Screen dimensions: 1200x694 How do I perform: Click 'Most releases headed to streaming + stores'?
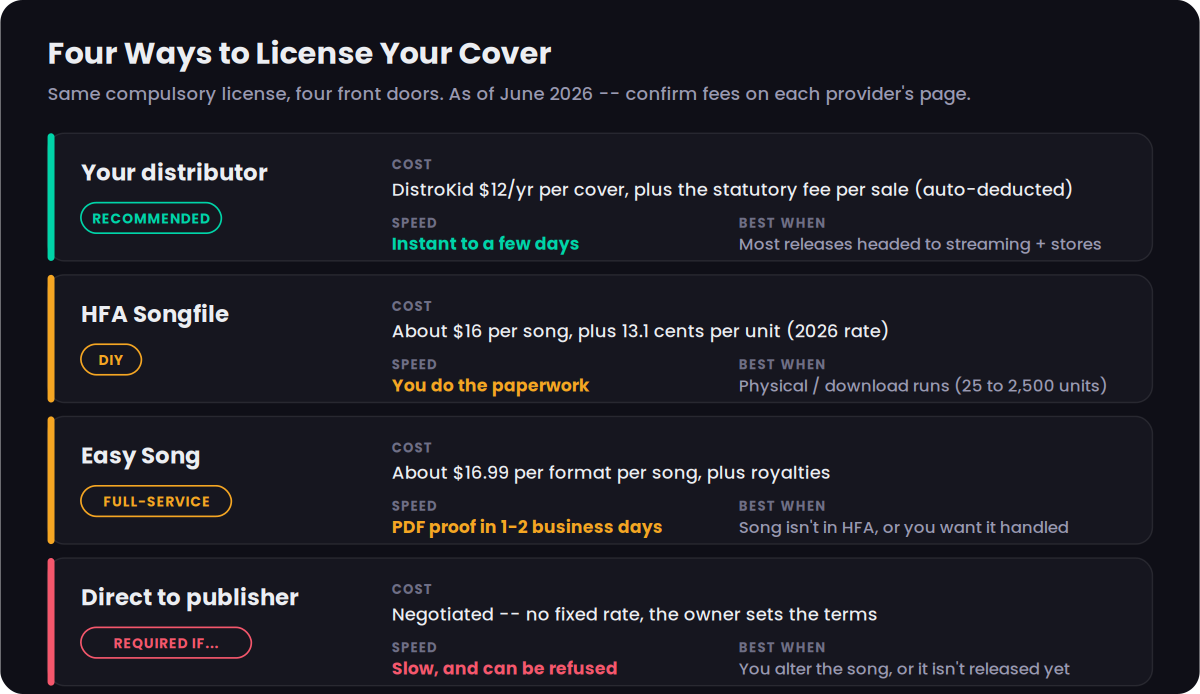click(x=920, y=244)
